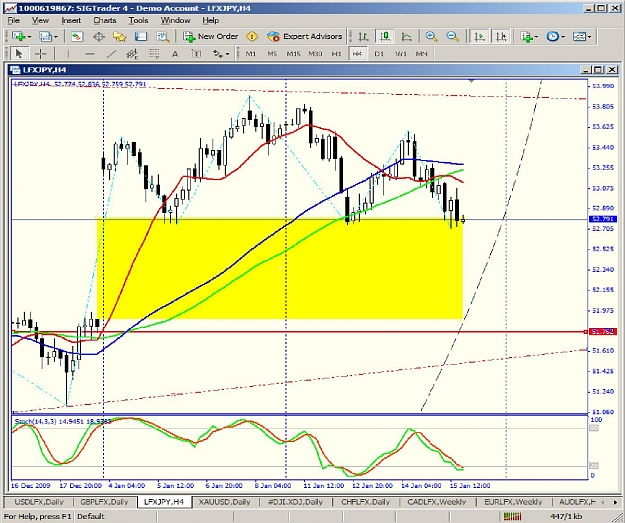Switch to Bar Chart view
This screenshot has height=523, width=625.
363,37
